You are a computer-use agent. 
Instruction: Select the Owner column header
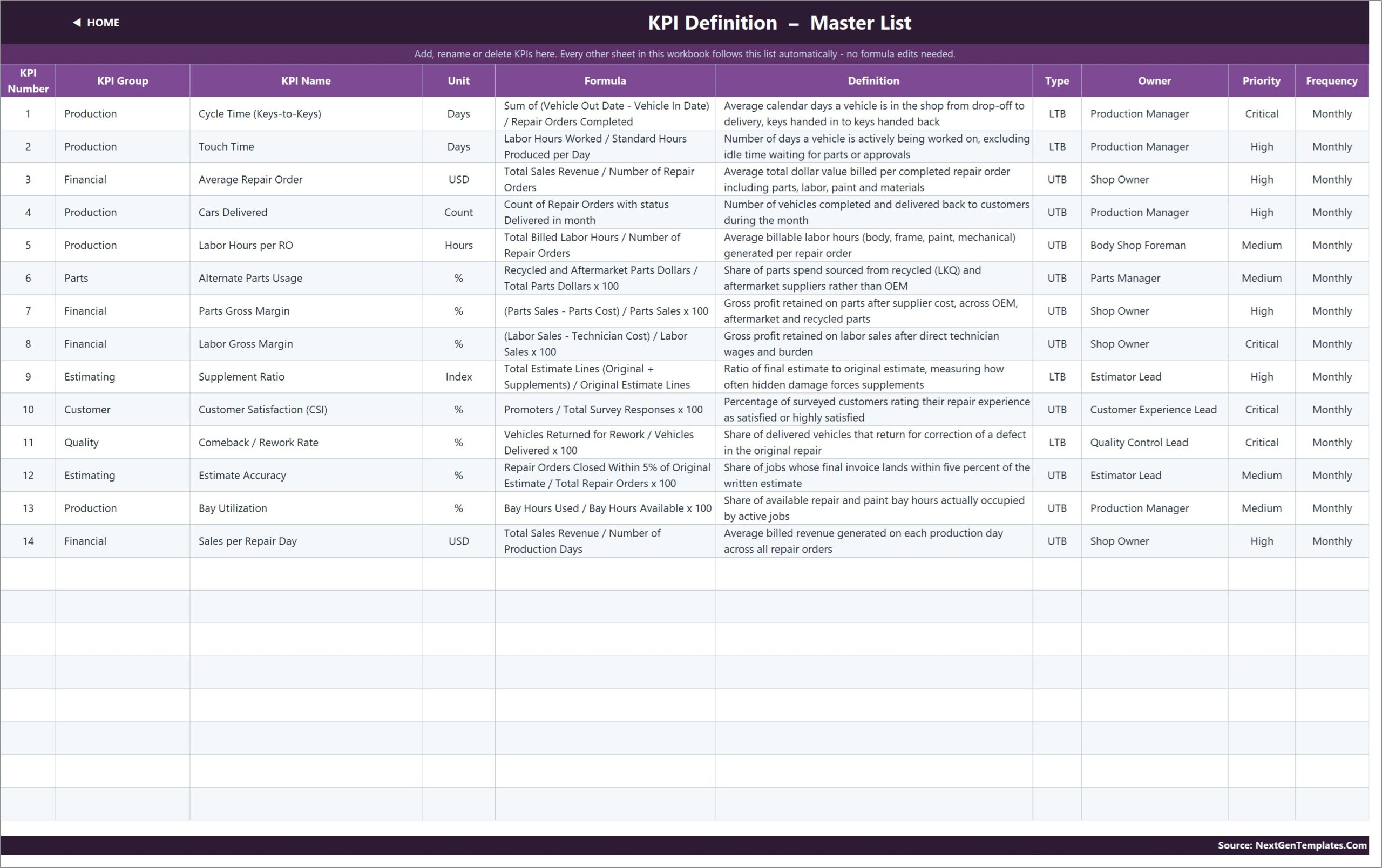tap(1155, 80)
